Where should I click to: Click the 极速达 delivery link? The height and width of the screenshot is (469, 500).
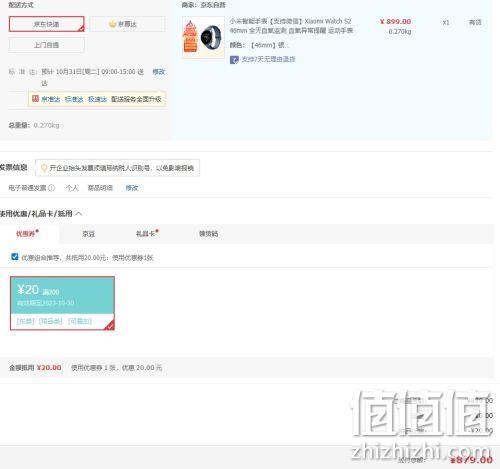pos(97,99)
